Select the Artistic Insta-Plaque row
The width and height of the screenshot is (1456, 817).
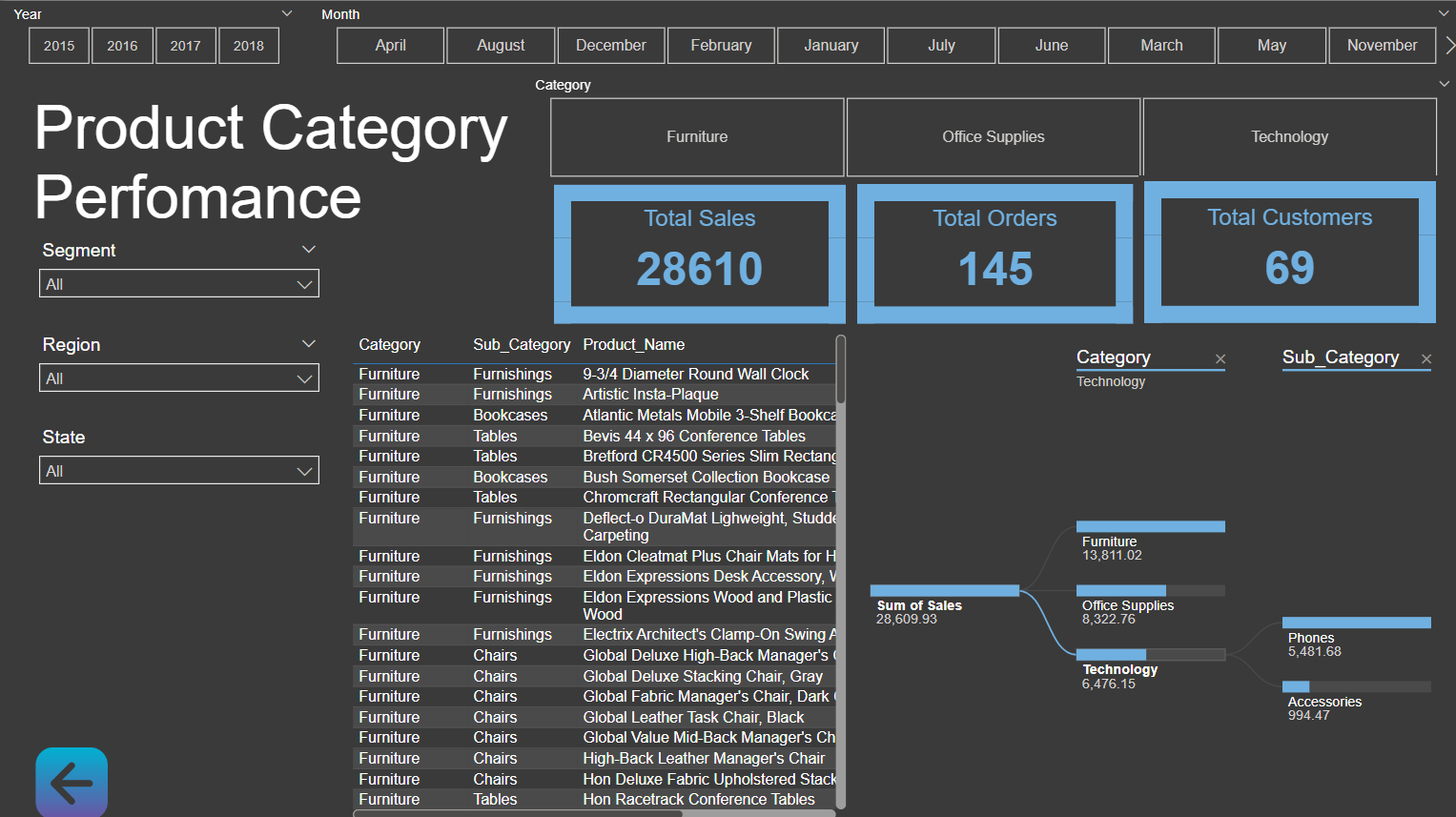click(x=594, y=394)
